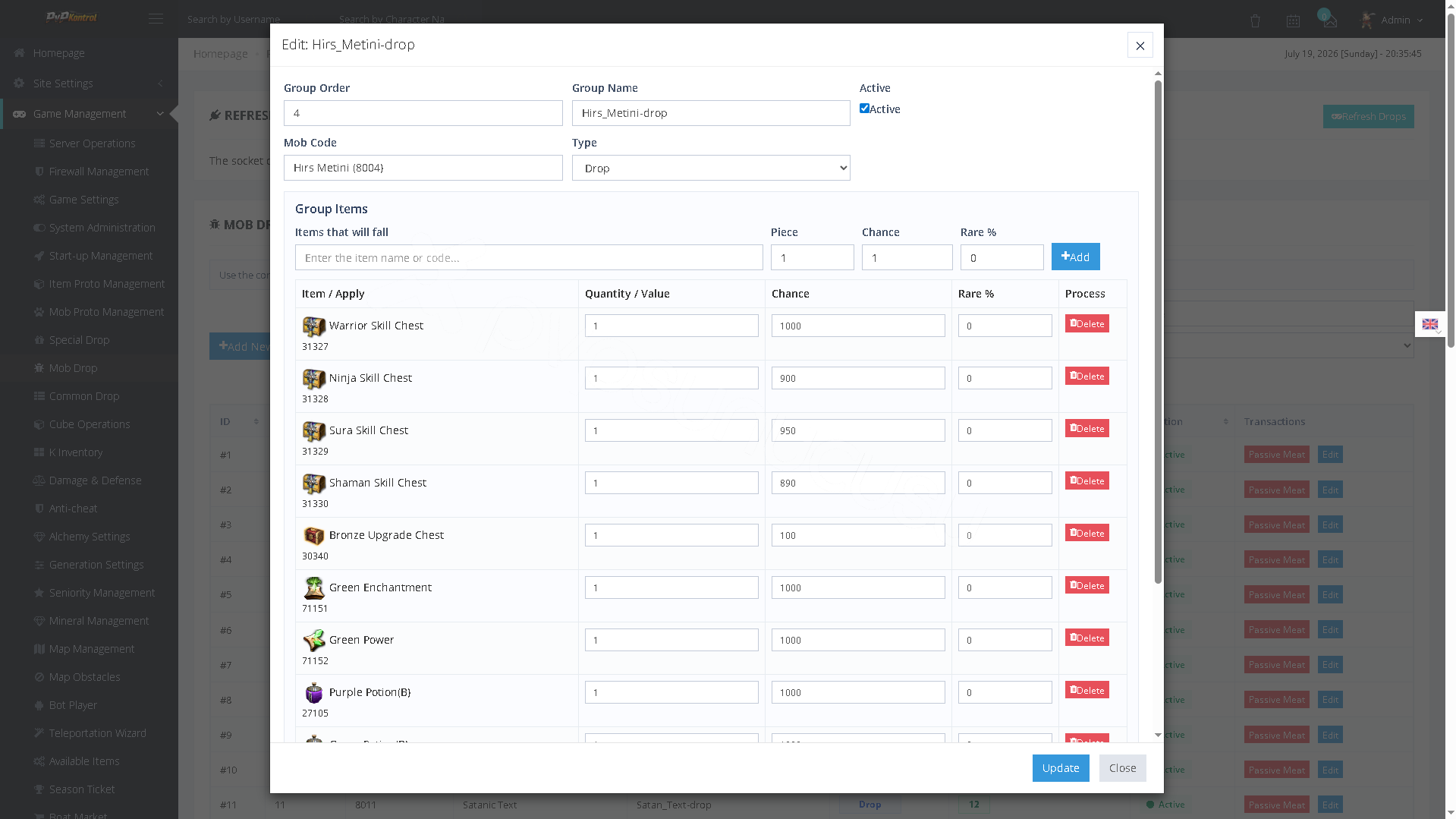Click the Bronze Upgrade Chest icon
This screenshot has width=1456, height=819.
point(314,536)
